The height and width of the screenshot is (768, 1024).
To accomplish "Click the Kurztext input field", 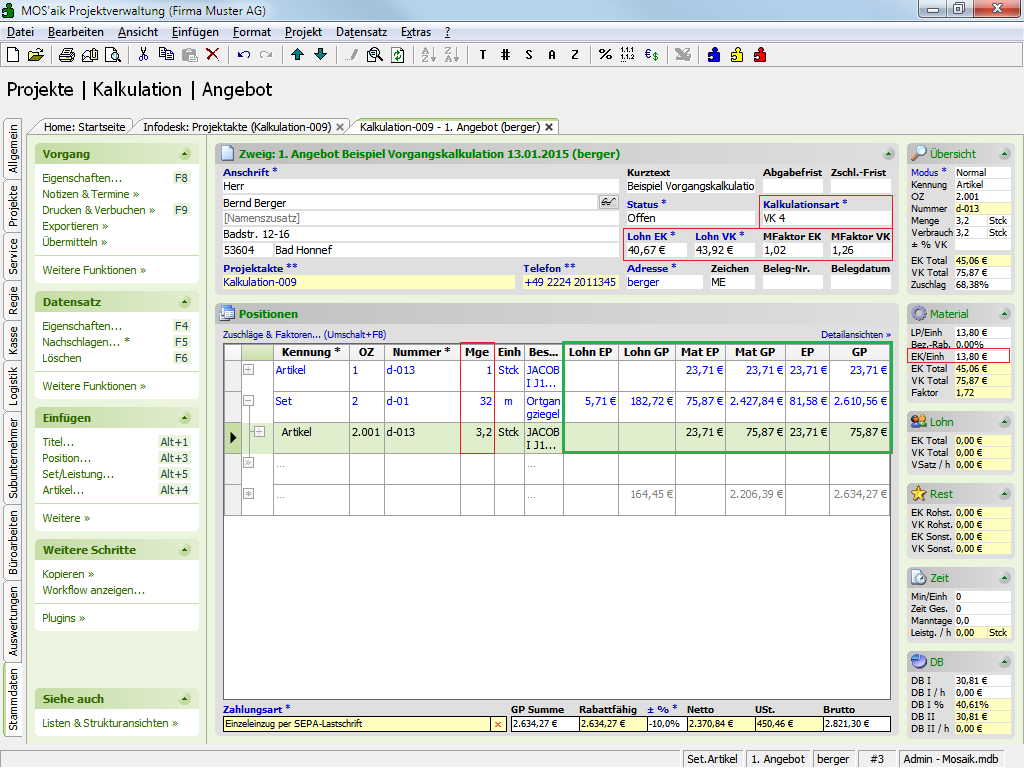I will coord(690,186).
